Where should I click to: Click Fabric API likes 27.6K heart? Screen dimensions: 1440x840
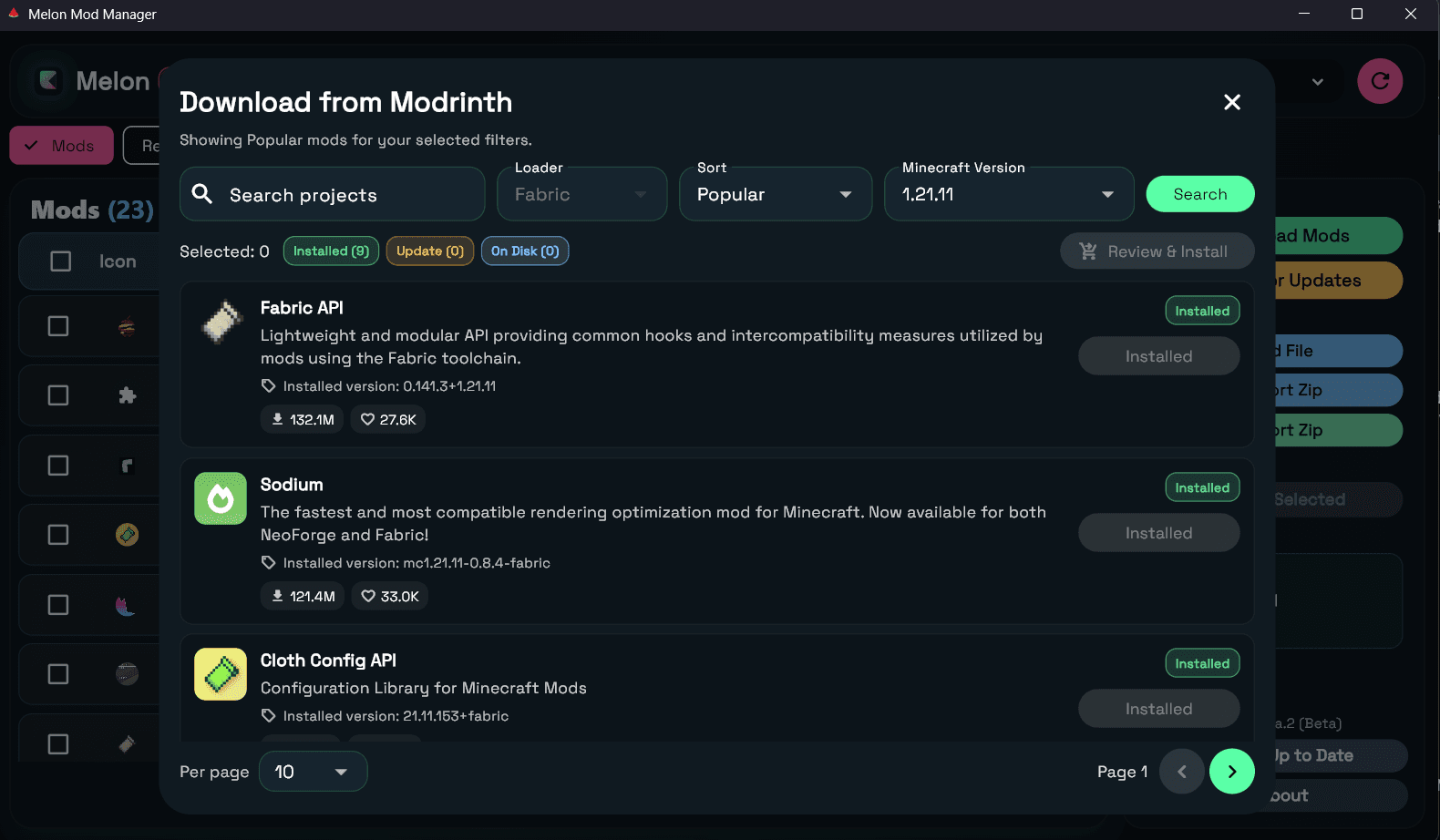click(x=388, y=419)
